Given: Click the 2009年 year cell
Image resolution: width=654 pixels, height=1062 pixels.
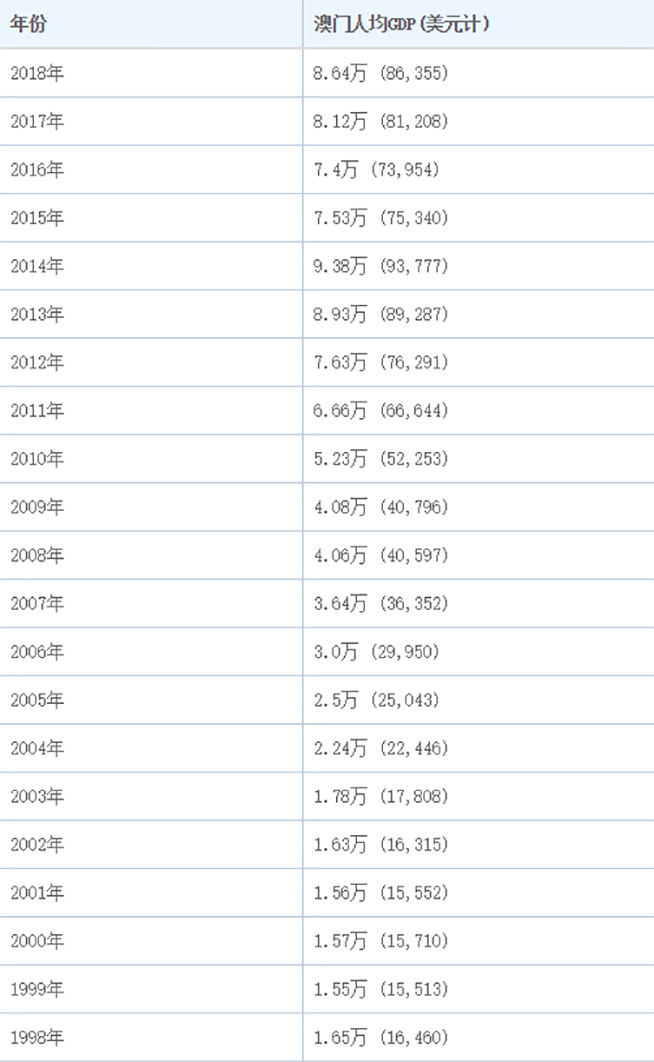Looking at the screenshot, I should tap(37, 507).
